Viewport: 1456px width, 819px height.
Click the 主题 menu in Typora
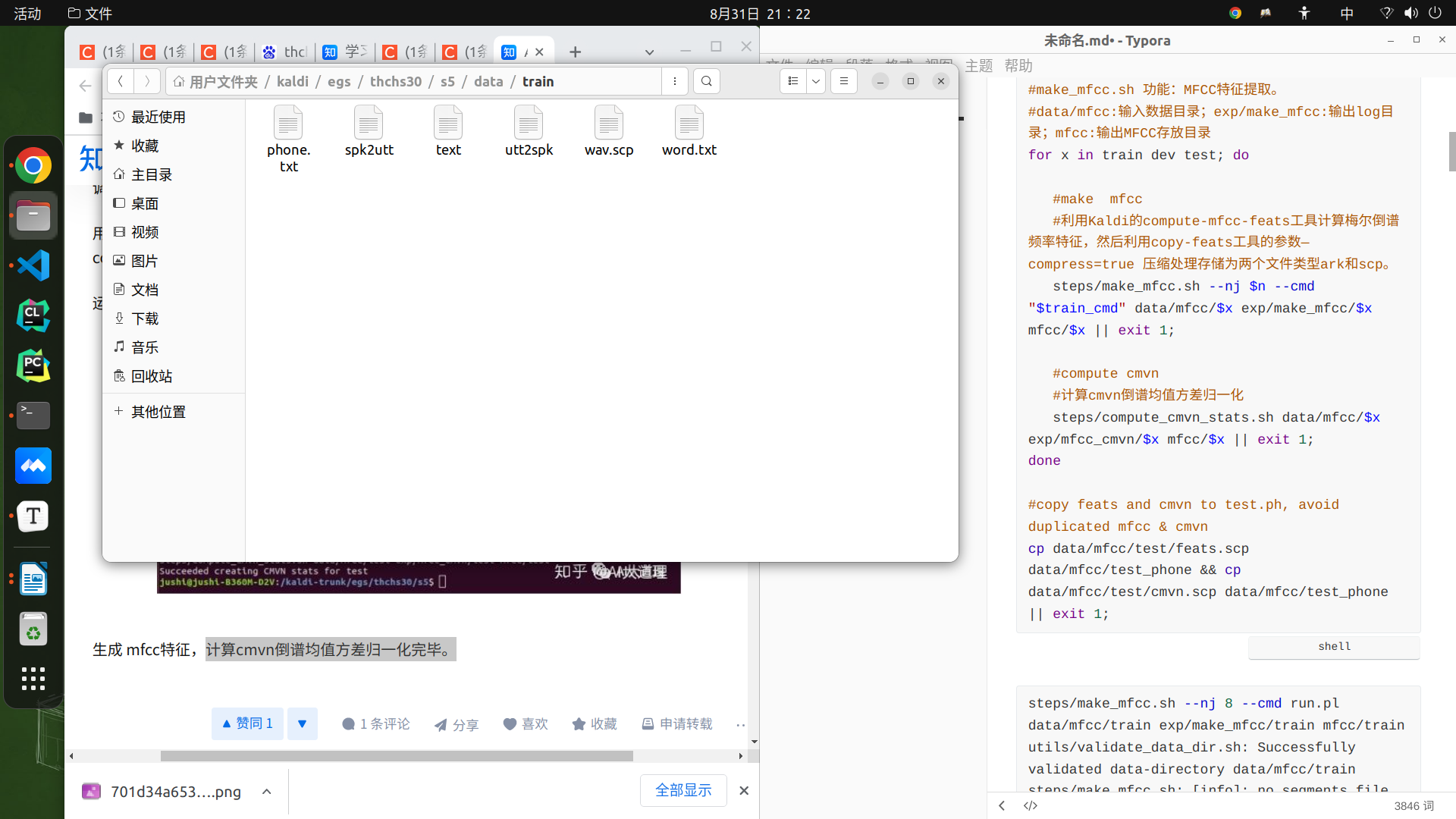point(981,65)
